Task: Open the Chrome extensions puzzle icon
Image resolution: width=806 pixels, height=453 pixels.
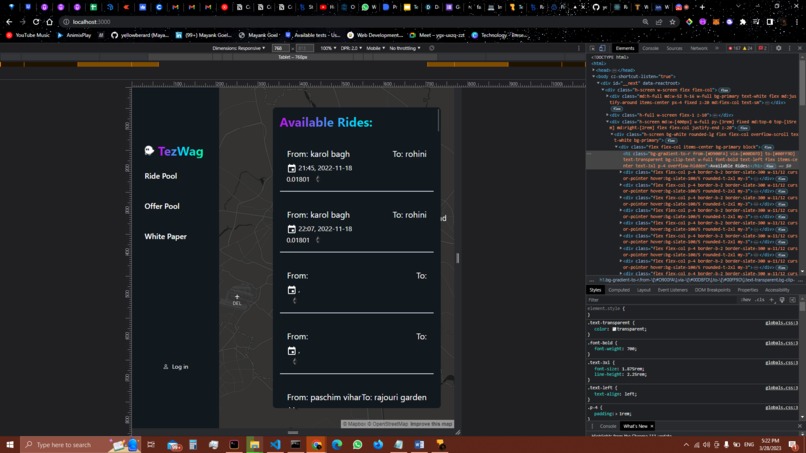Action: tap(743, 22)
